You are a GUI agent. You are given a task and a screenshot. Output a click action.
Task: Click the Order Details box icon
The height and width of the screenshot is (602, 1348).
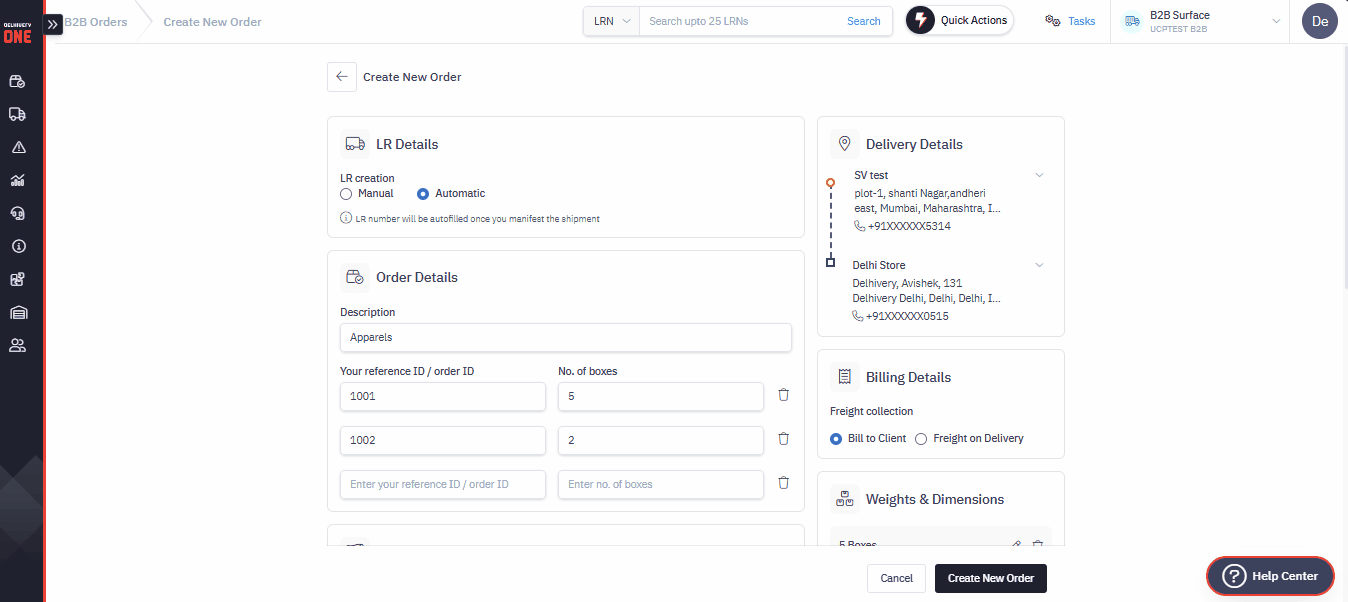[x=355, y=277]
